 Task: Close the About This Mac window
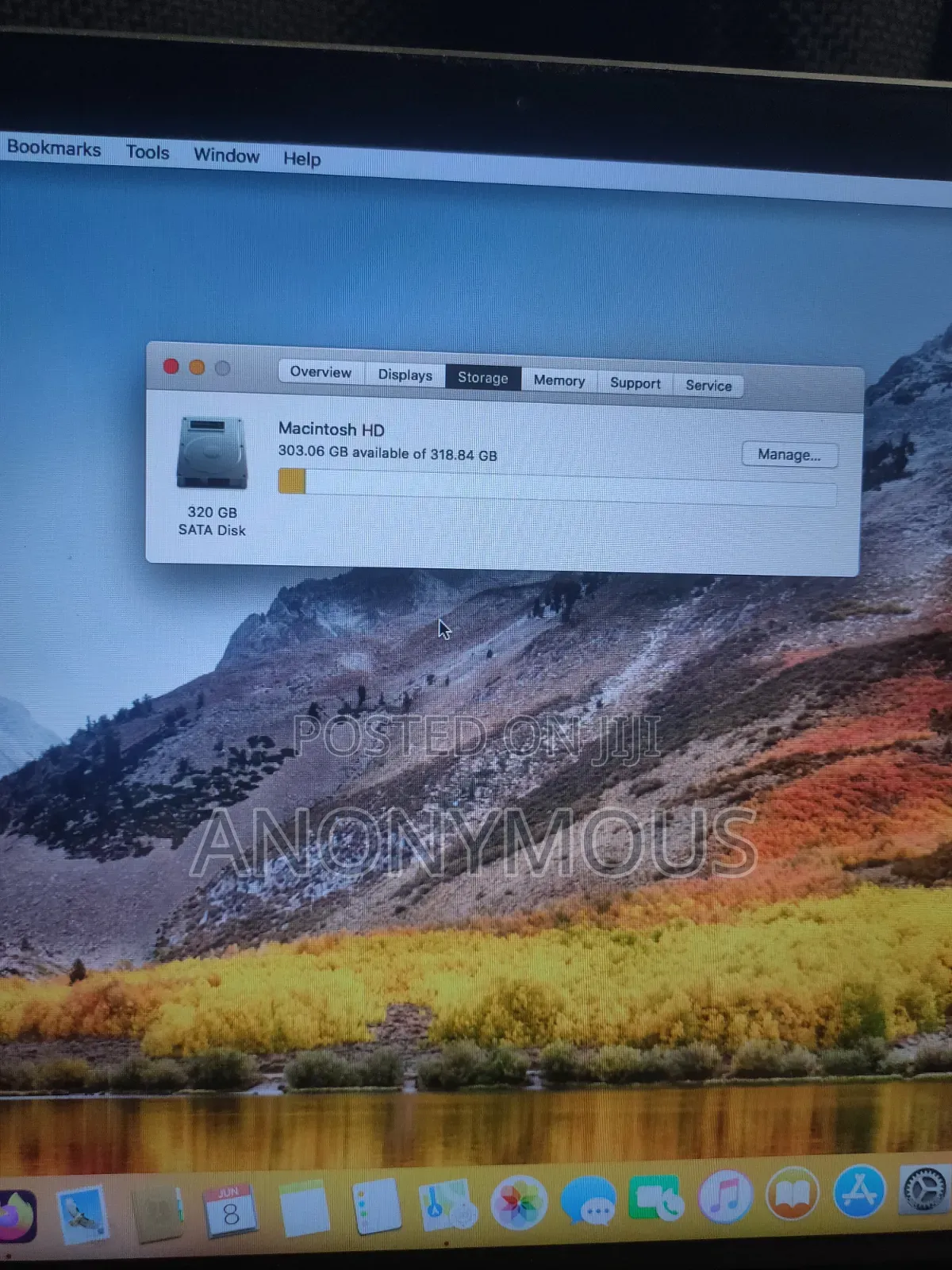tap(171, 366)
